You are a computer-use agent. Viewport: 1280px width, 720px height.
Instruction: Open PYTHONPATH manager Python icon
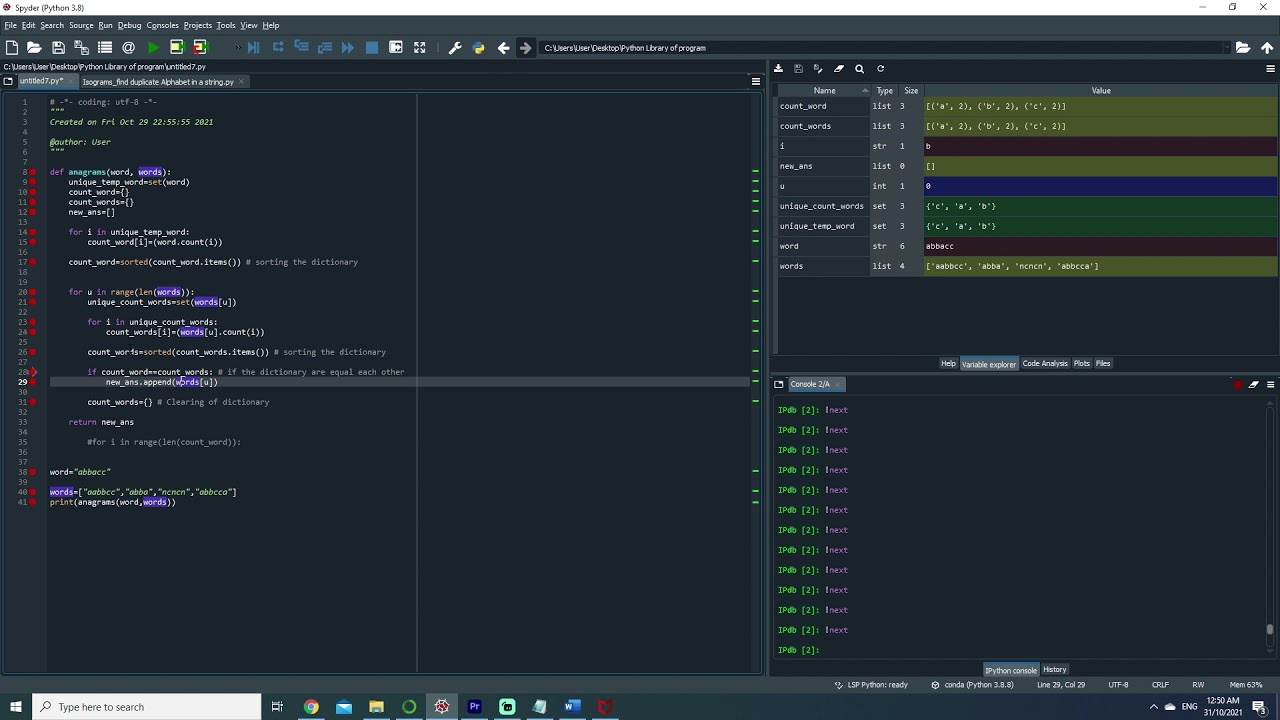(x=478, y=47)
